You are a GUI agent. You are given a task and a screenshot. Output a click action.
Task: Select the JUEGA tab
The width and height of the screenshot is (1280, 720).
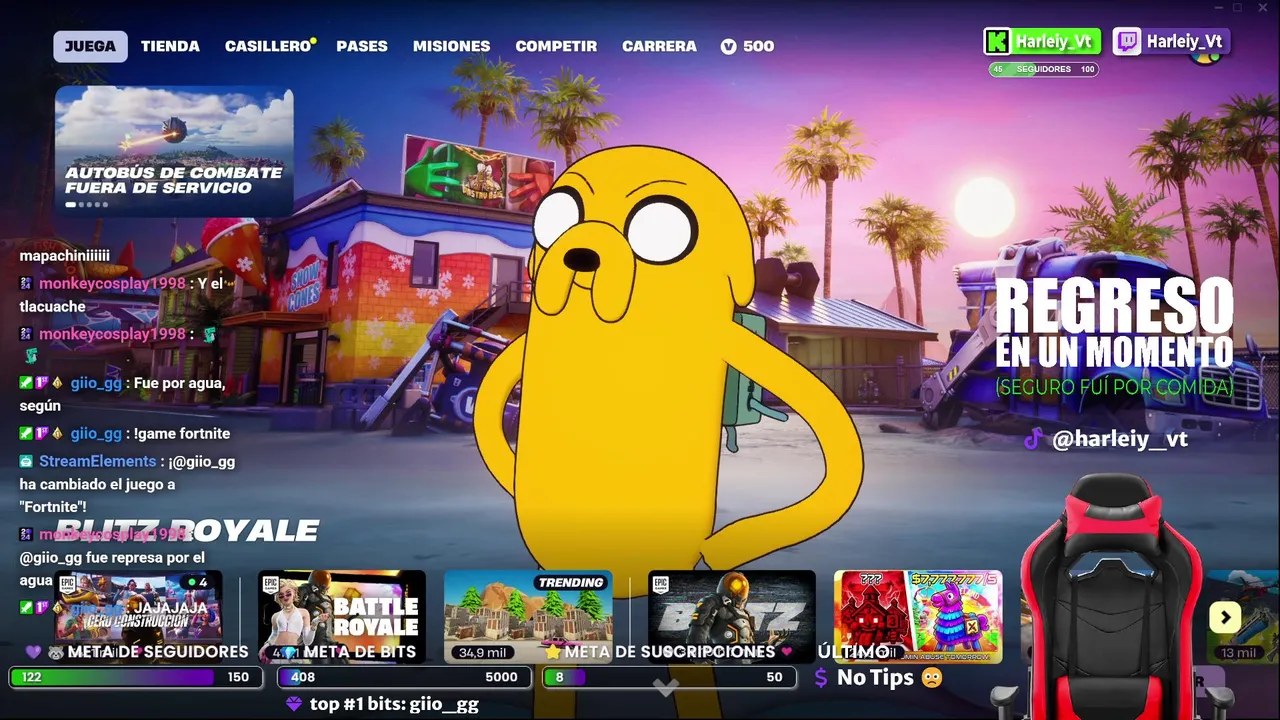click(x=90, y=46)
